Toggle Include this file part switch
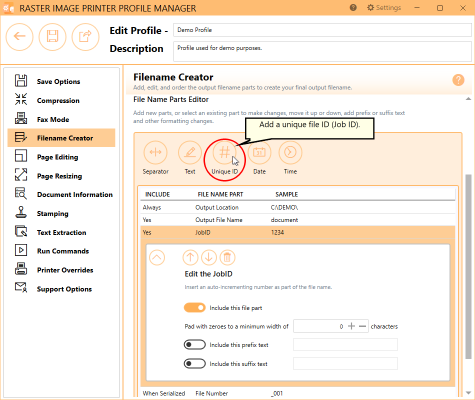Screen dimensions: 475x400 point(195,308)
